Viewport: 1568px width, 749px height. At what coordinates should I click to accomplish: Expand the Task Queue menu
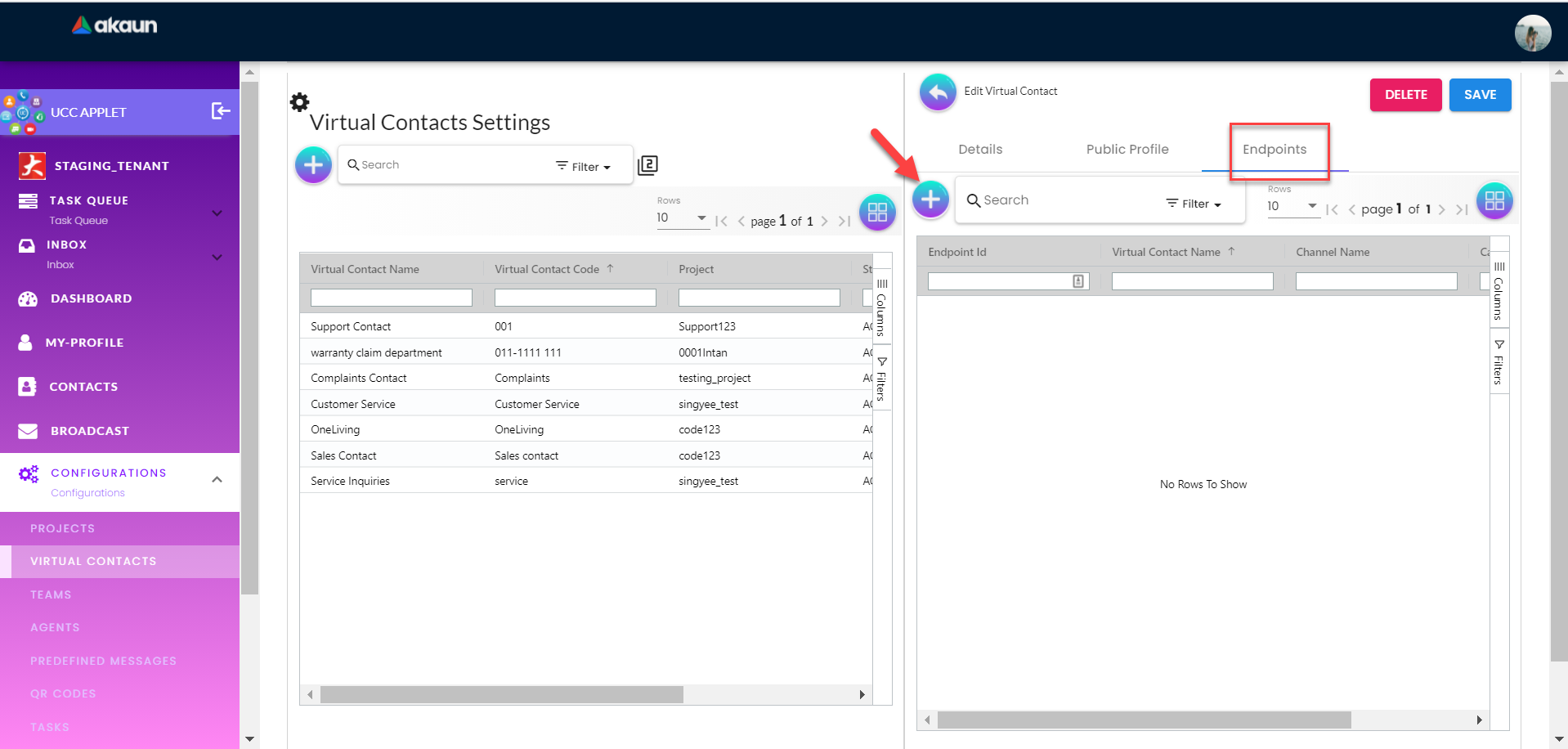point(217,213)
